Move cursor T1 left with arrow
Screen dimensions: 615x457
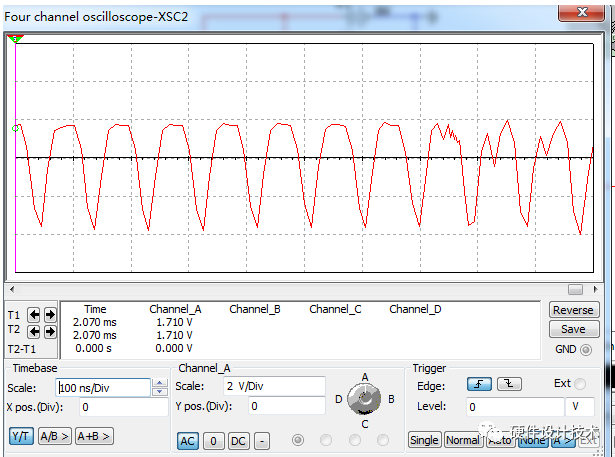[x=34, y=315]
